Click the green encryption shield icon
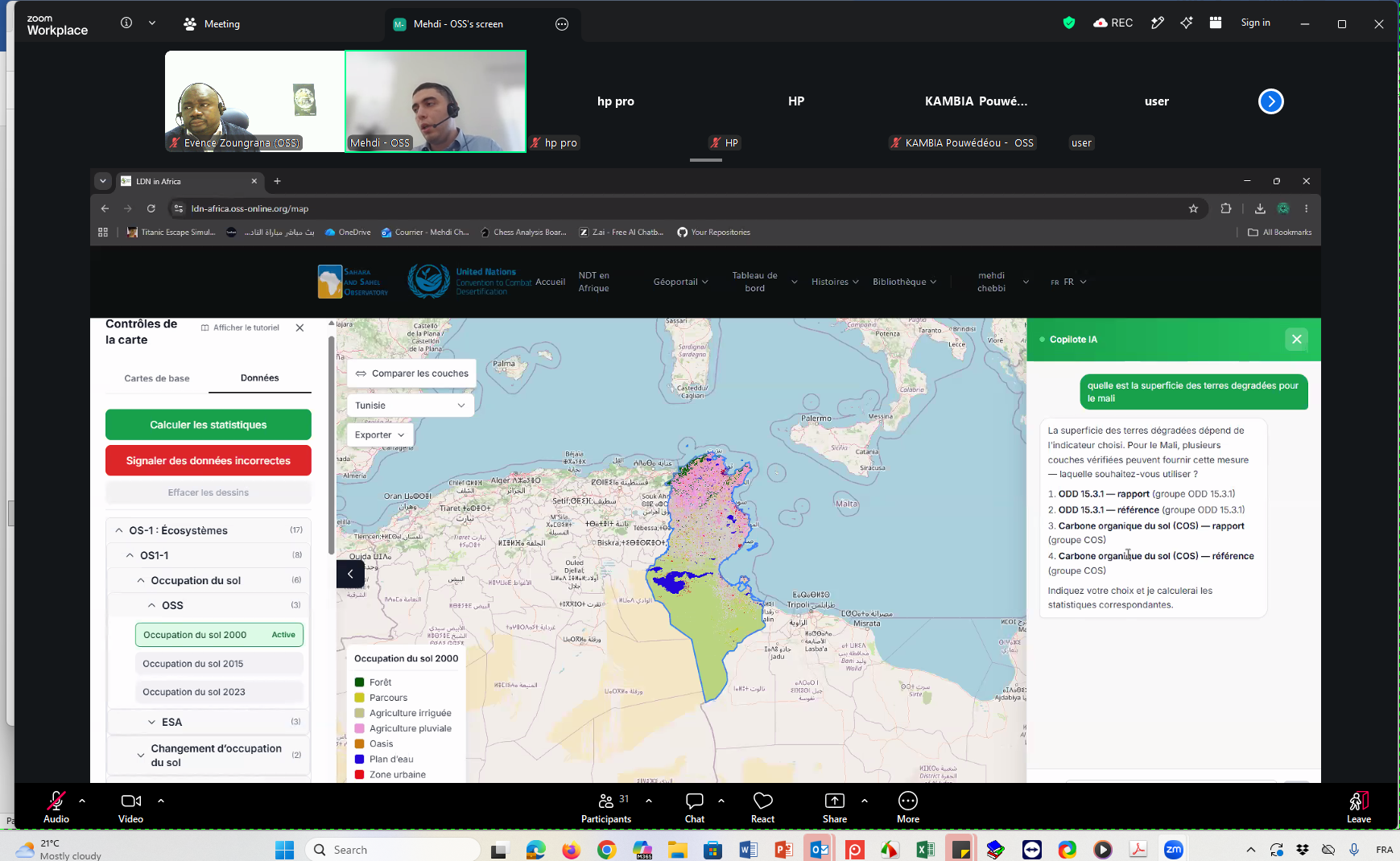Viewport: 1400px width, 861px height. point(1069,23)
